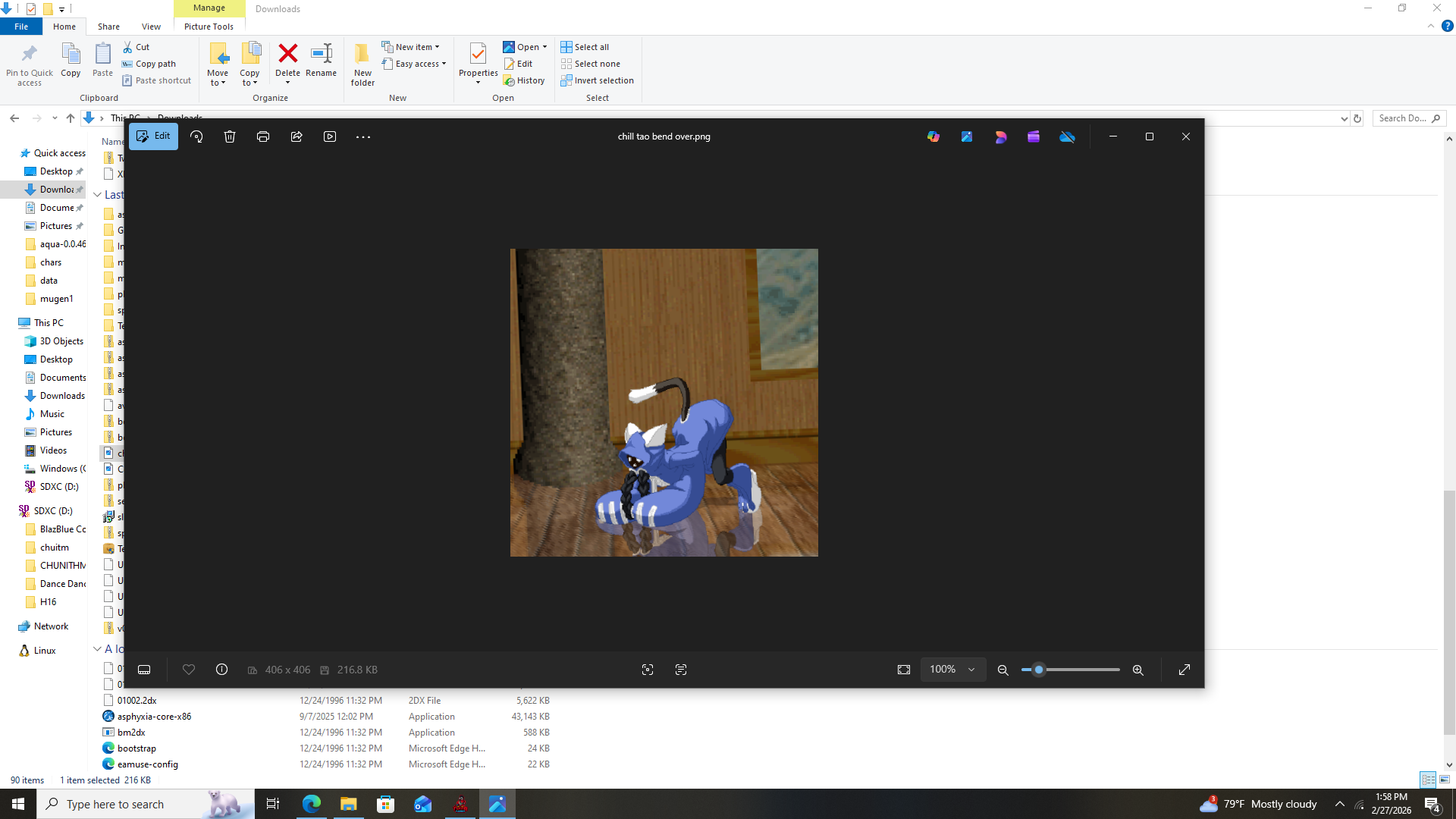The height and width of the screenshot is (819, 1456).
Task: Open more options ellipsis menu
Action: click(363, 136)
